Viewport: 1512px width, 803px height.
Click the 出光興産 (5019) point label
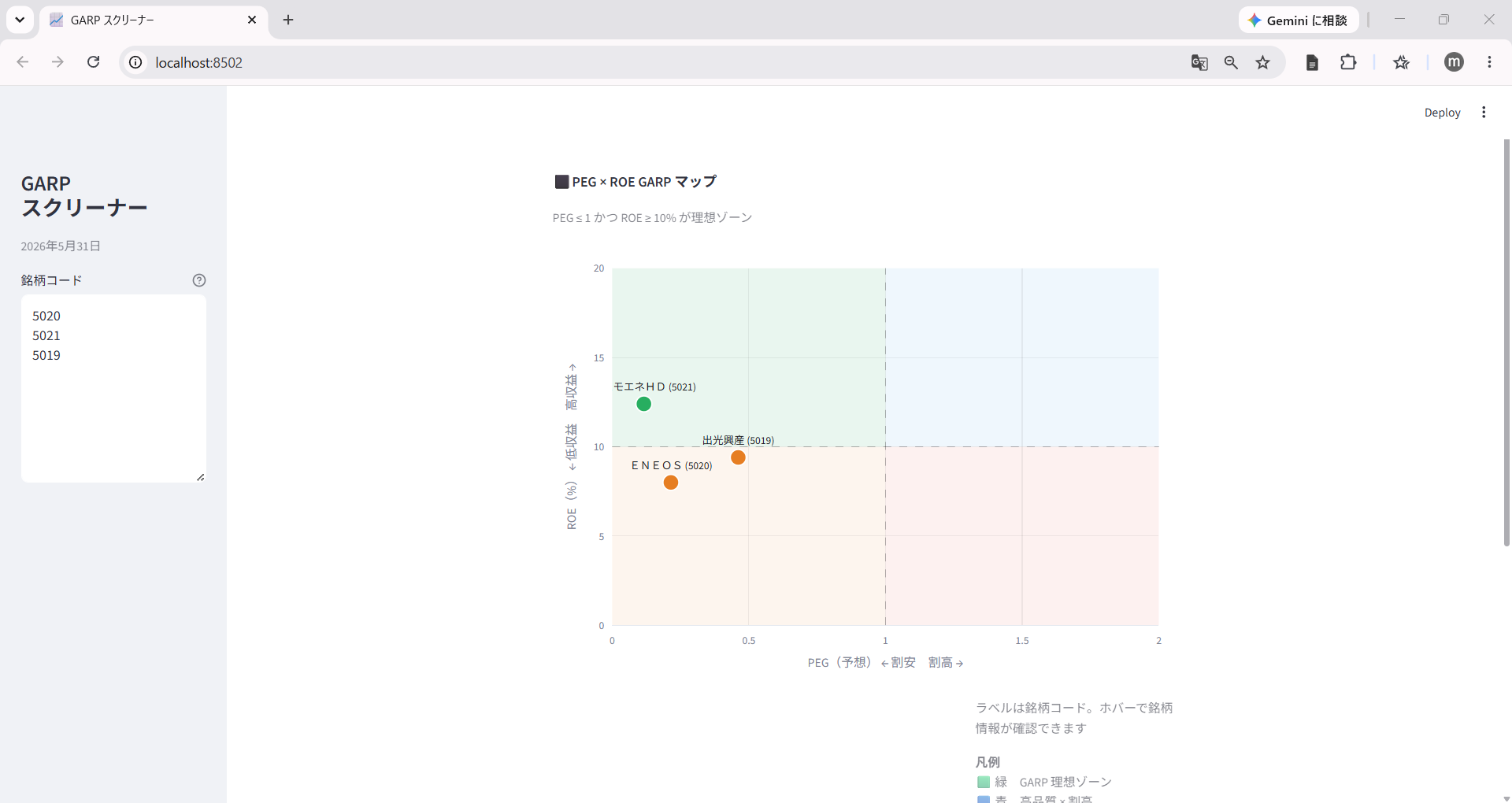[x=738, y=440]
